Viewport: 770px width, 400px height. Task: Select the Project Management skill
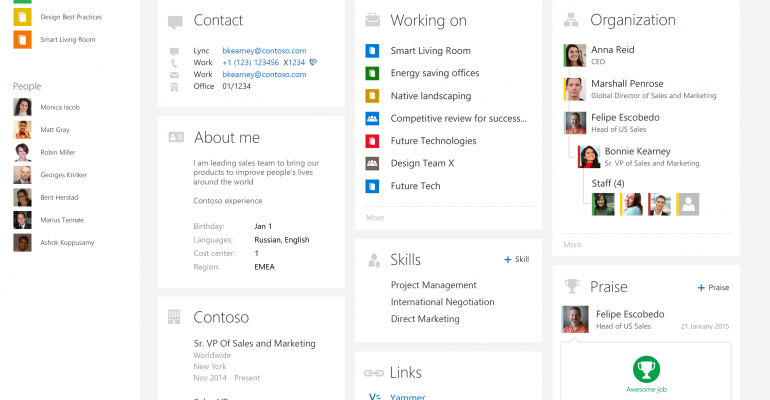click(x=434, y=285)
